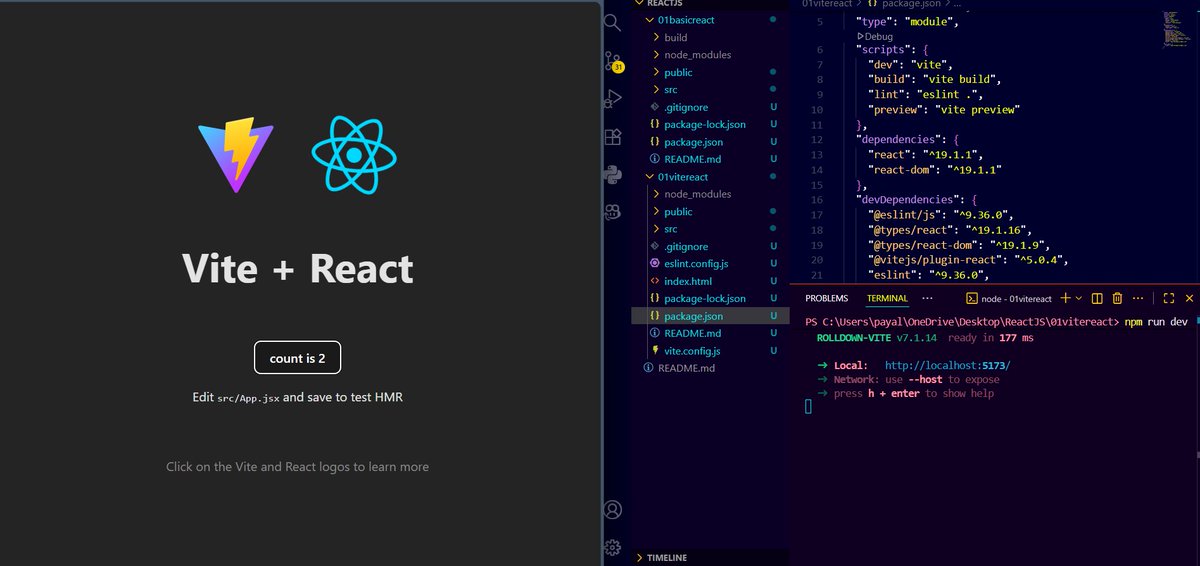Open the http://localhost:5173/ link in terminal
This screenshot has height=566, width=1200.
947,365
